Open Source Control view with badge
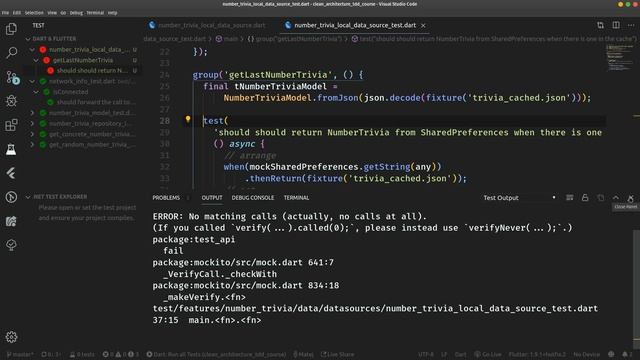This screenshot has height=360, width=640. [x=12, y=77]
